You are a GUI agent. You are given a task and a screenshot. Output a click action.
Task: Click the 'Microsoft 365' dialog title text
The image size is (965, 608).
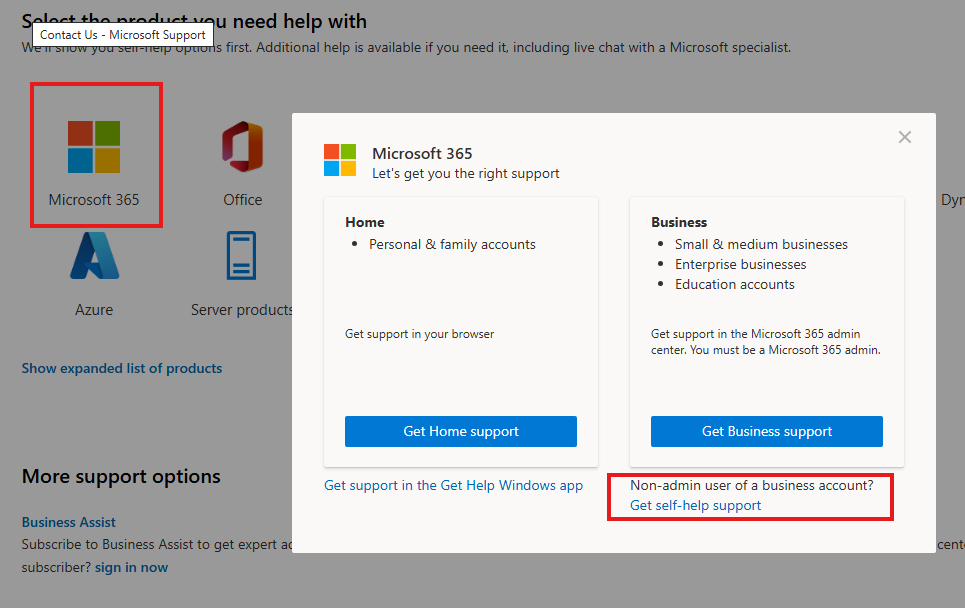coord(422,153)
